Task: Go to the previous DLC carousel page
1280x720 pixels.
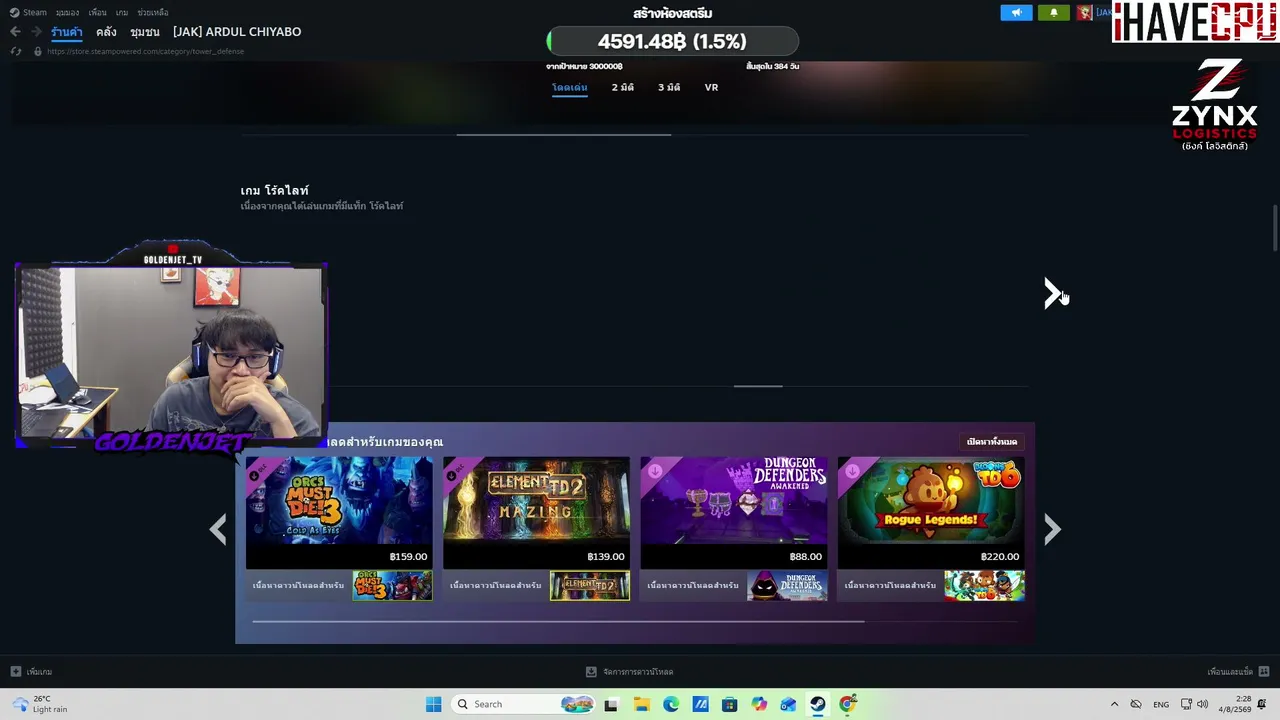Action: [x=218, y=529]
